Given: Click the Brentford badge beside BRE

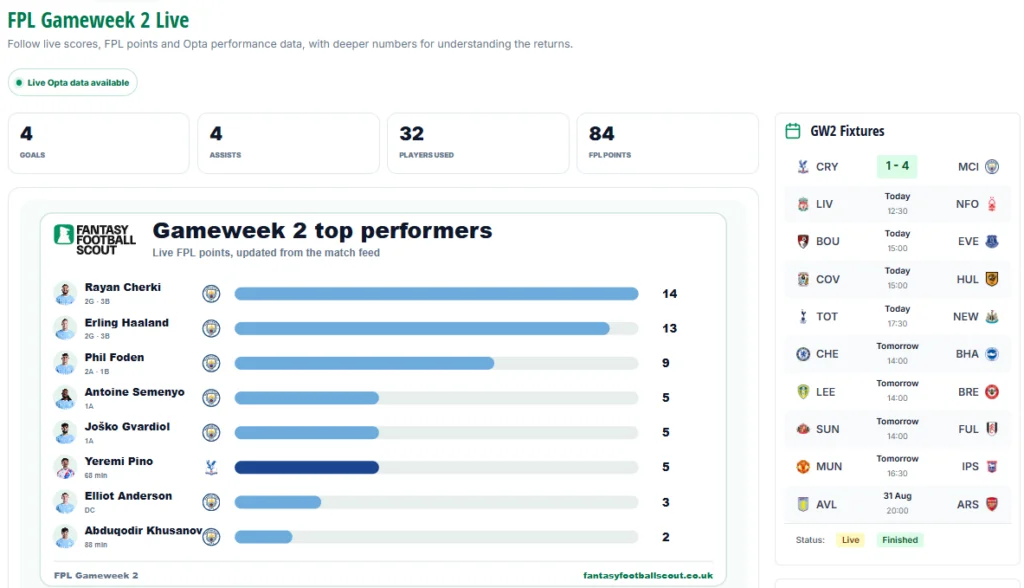Looking at the screenshot, I should pyautogui.click(x=992, y=391).
